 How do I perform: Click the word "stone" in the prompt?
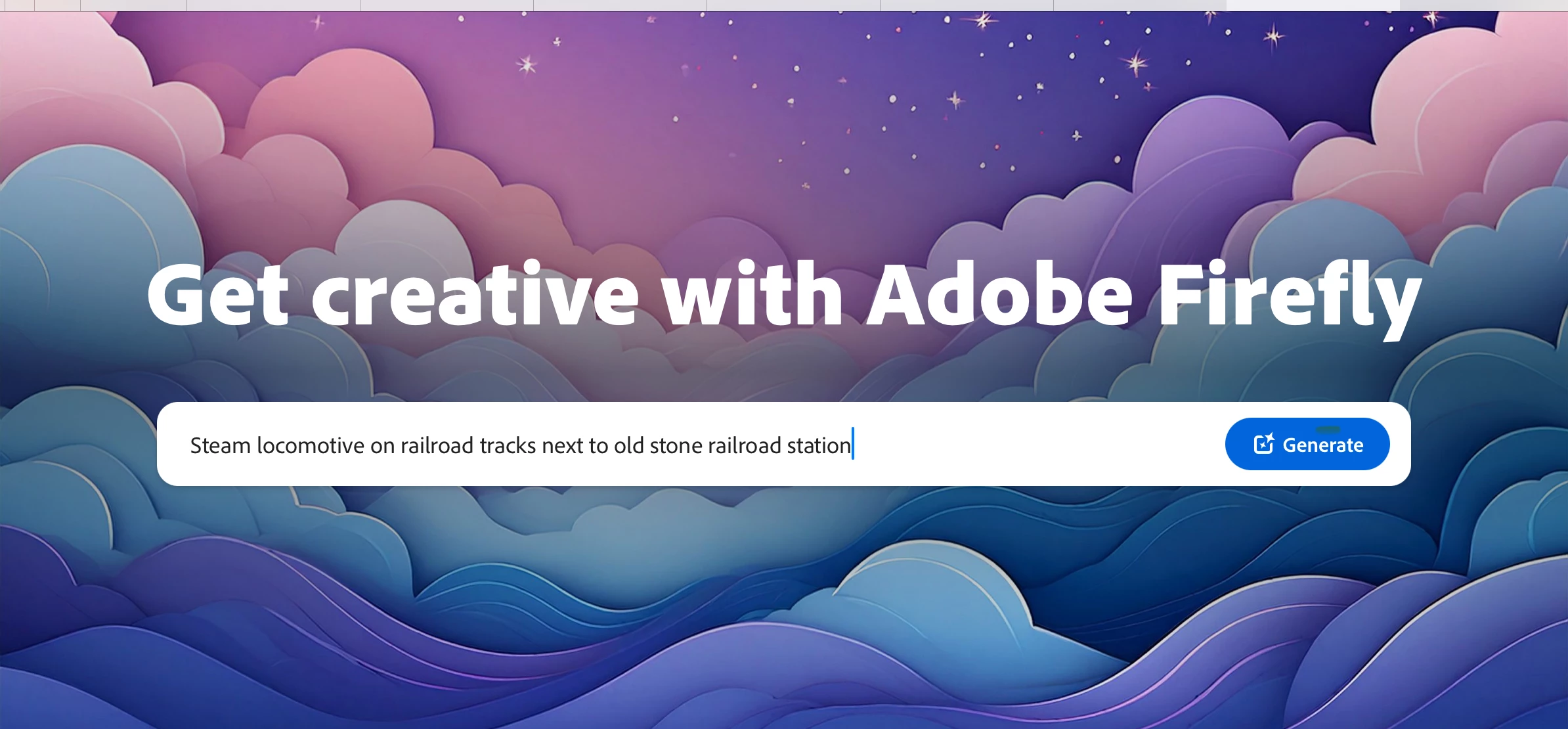tap(676, 445)
